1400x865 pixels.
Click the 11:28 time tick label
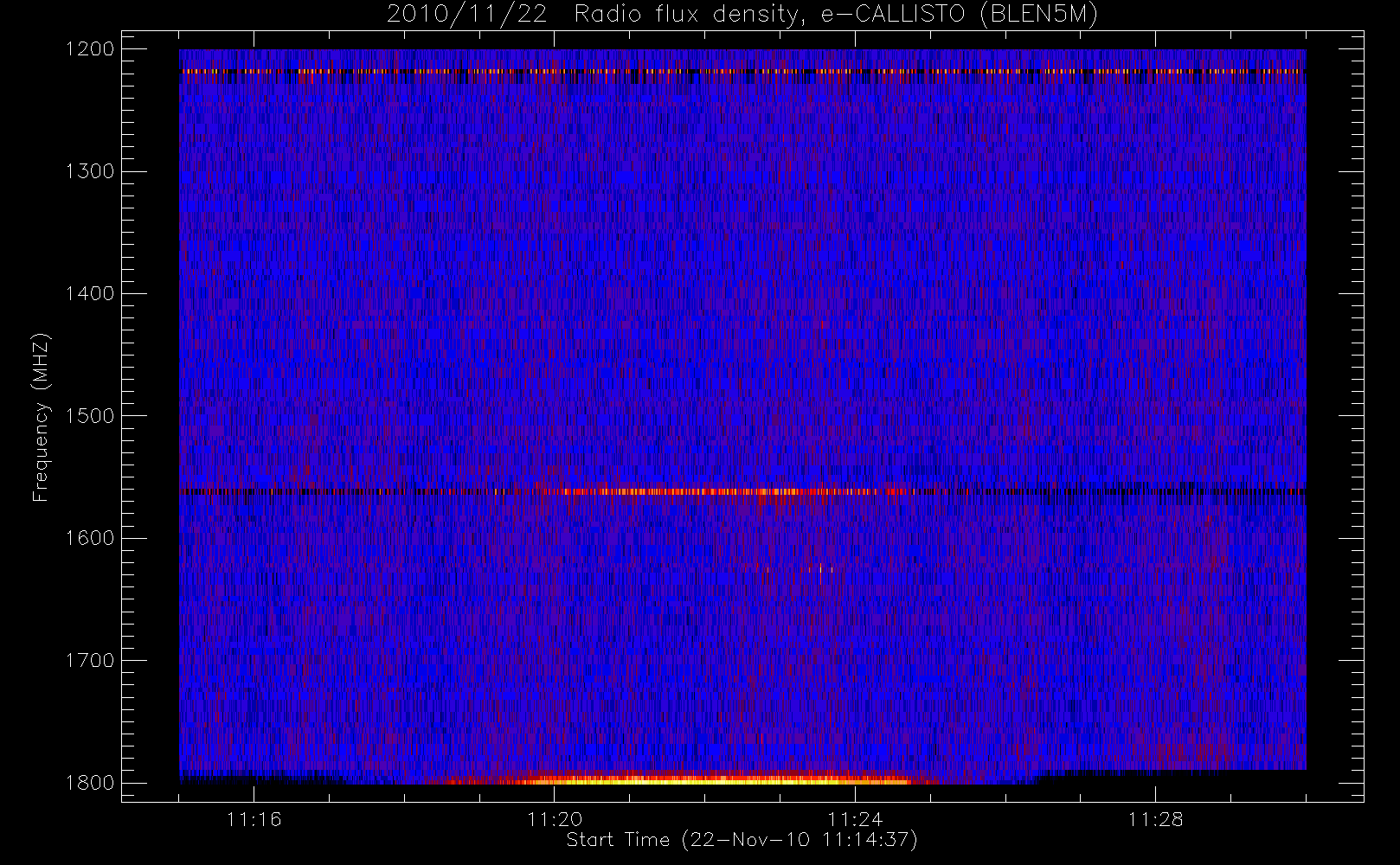(1155, 819)
